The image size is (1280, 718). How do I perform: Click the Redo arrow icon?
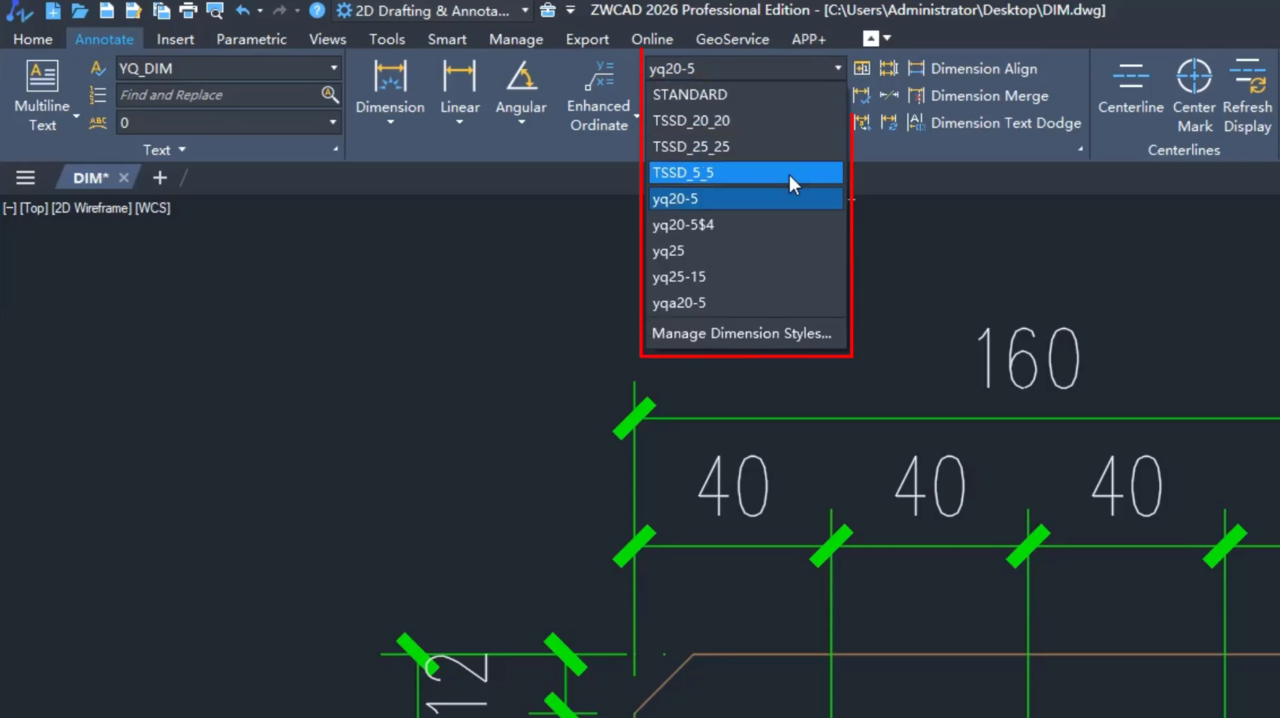click(x=280, y=11)
